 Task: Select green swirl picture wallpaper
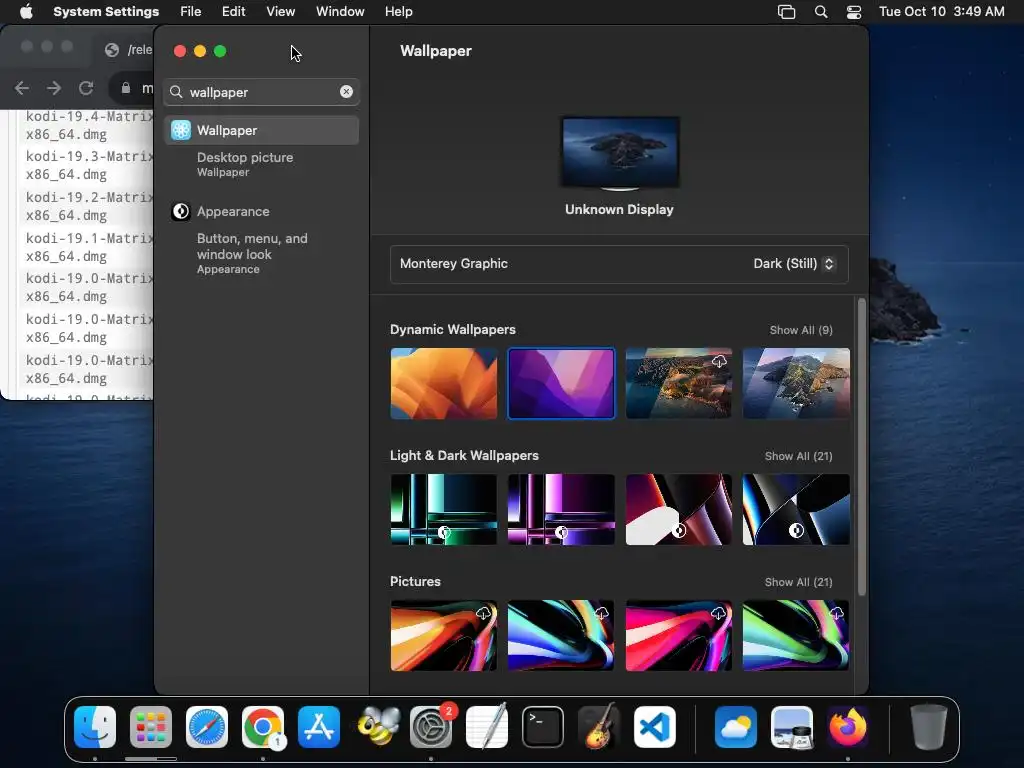tap(796, 635)
